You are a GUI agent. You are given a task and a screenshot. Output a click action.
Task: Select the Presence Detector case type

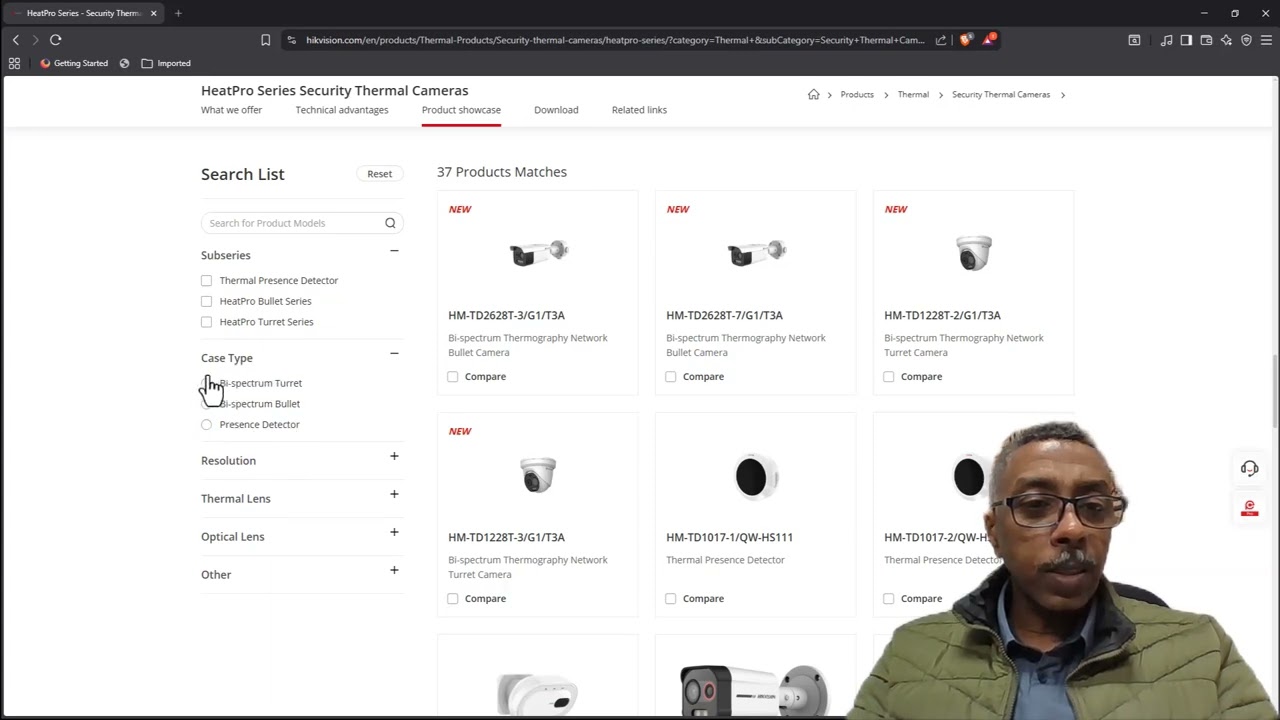(x=206, y=425)
